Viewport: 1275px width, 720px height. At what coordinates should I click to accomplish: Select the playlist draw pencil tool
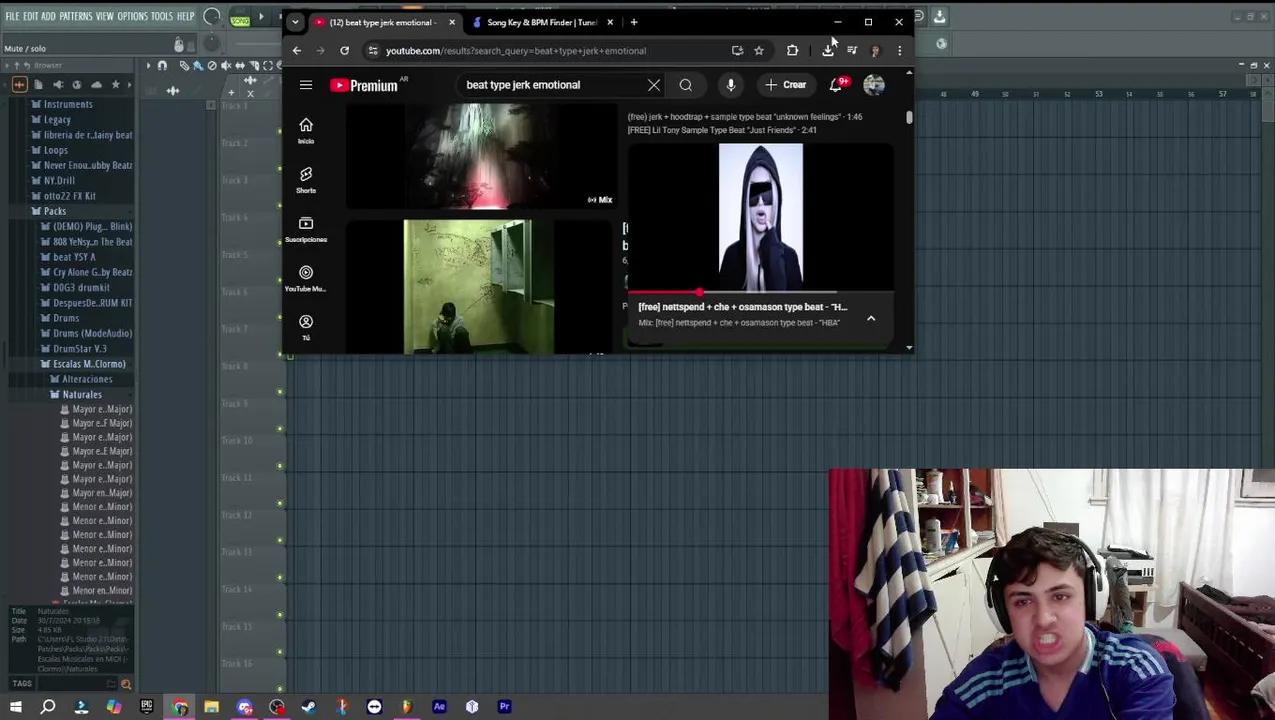point(185,66)
